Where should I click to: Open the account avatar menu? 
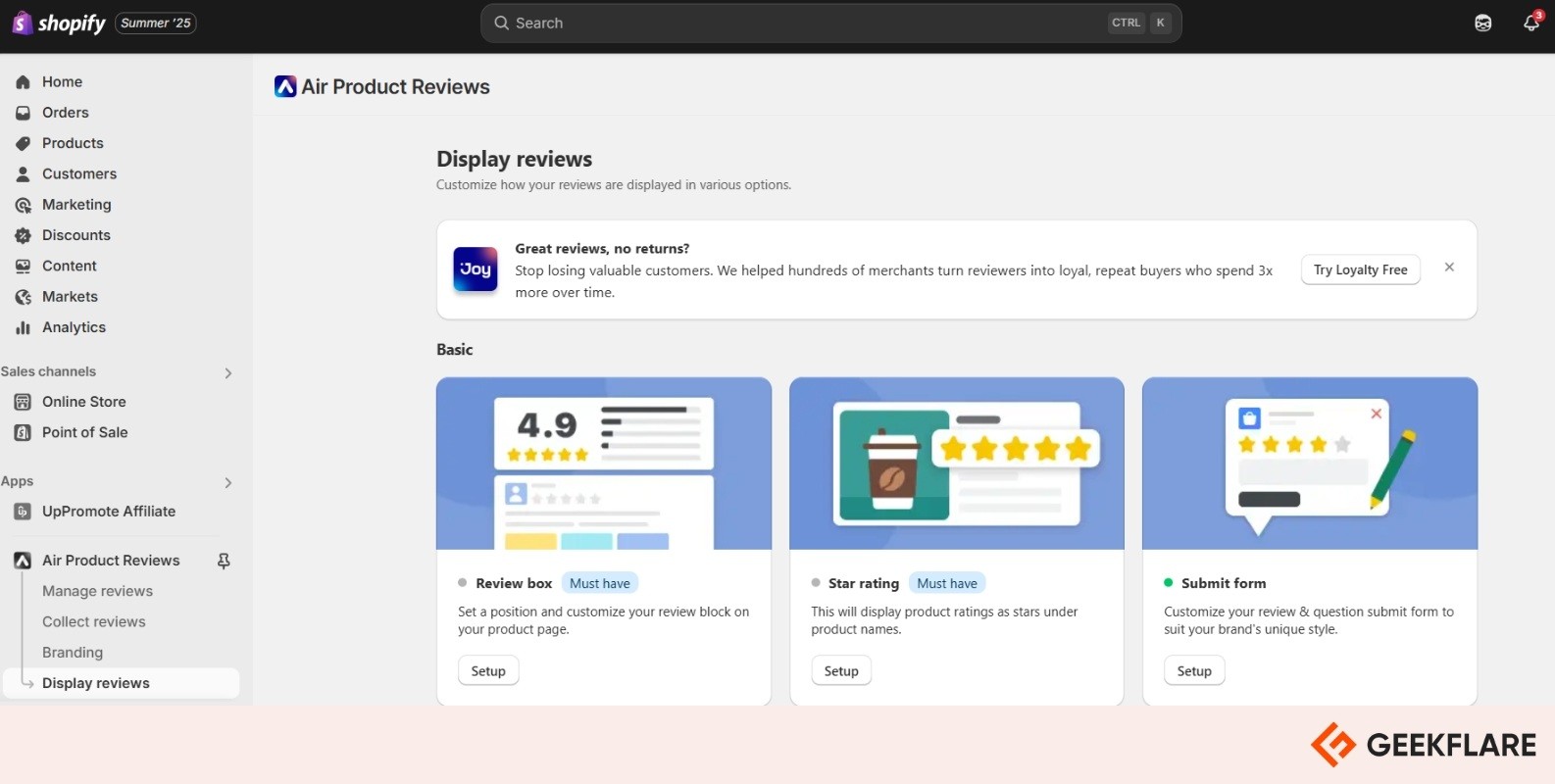coord(1483,23)
